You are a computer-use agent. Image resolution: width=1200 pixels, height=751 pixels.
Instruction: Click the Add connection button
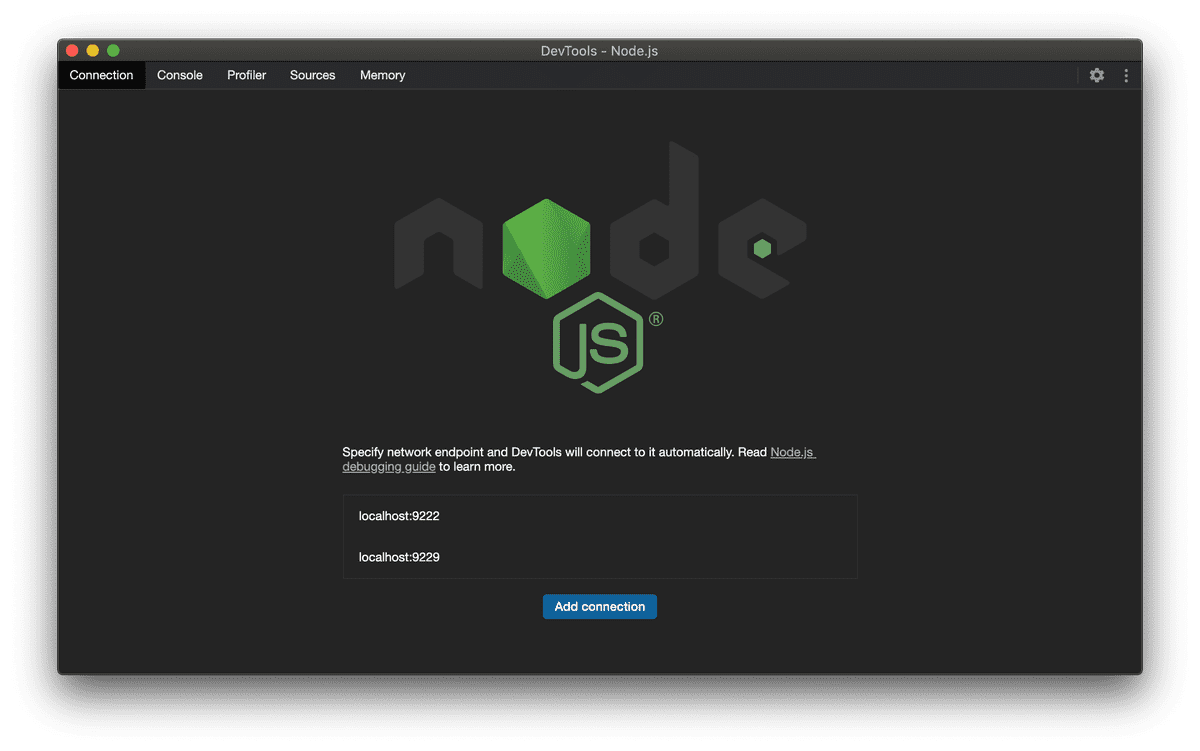point(600,606)
